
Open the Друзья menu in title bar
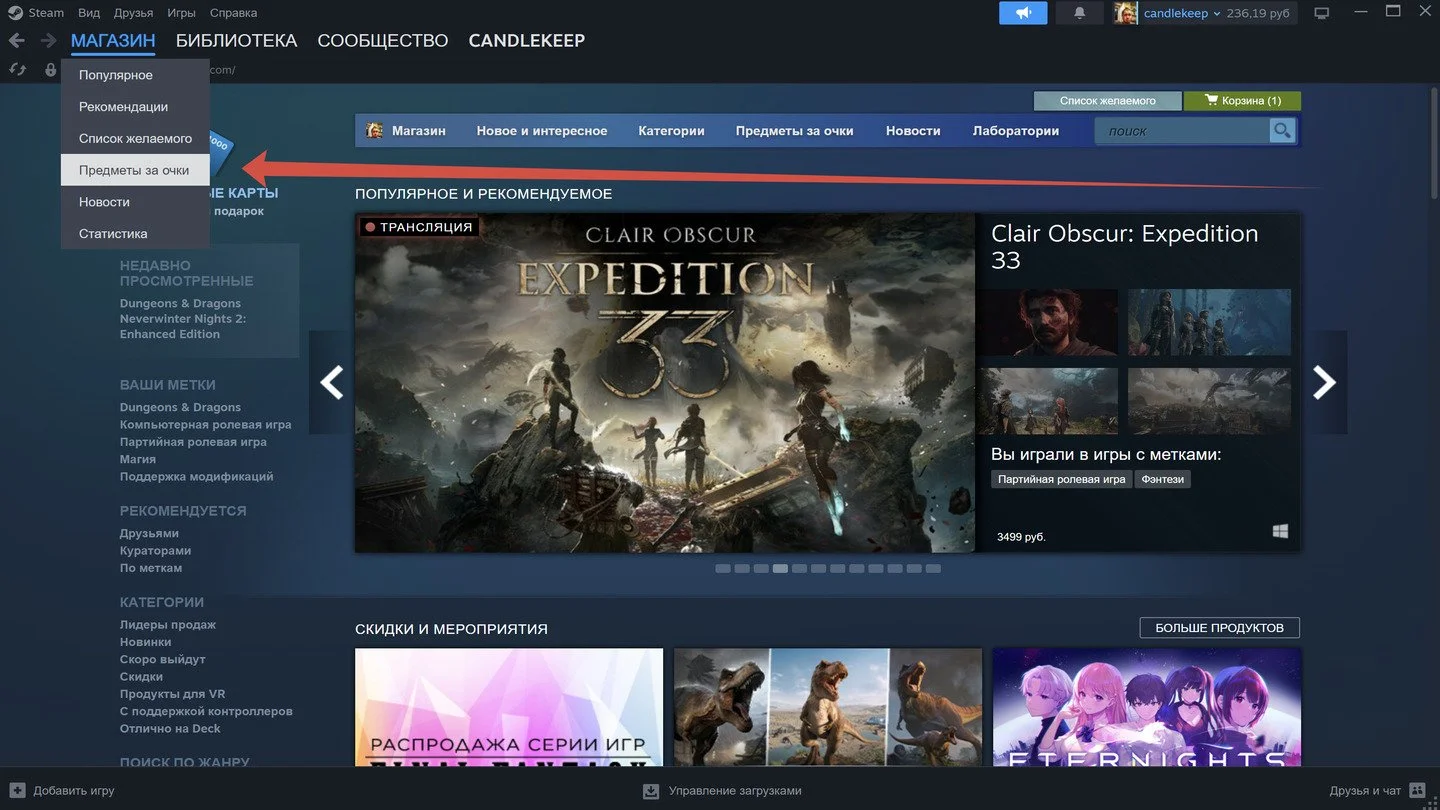[134, 13]
